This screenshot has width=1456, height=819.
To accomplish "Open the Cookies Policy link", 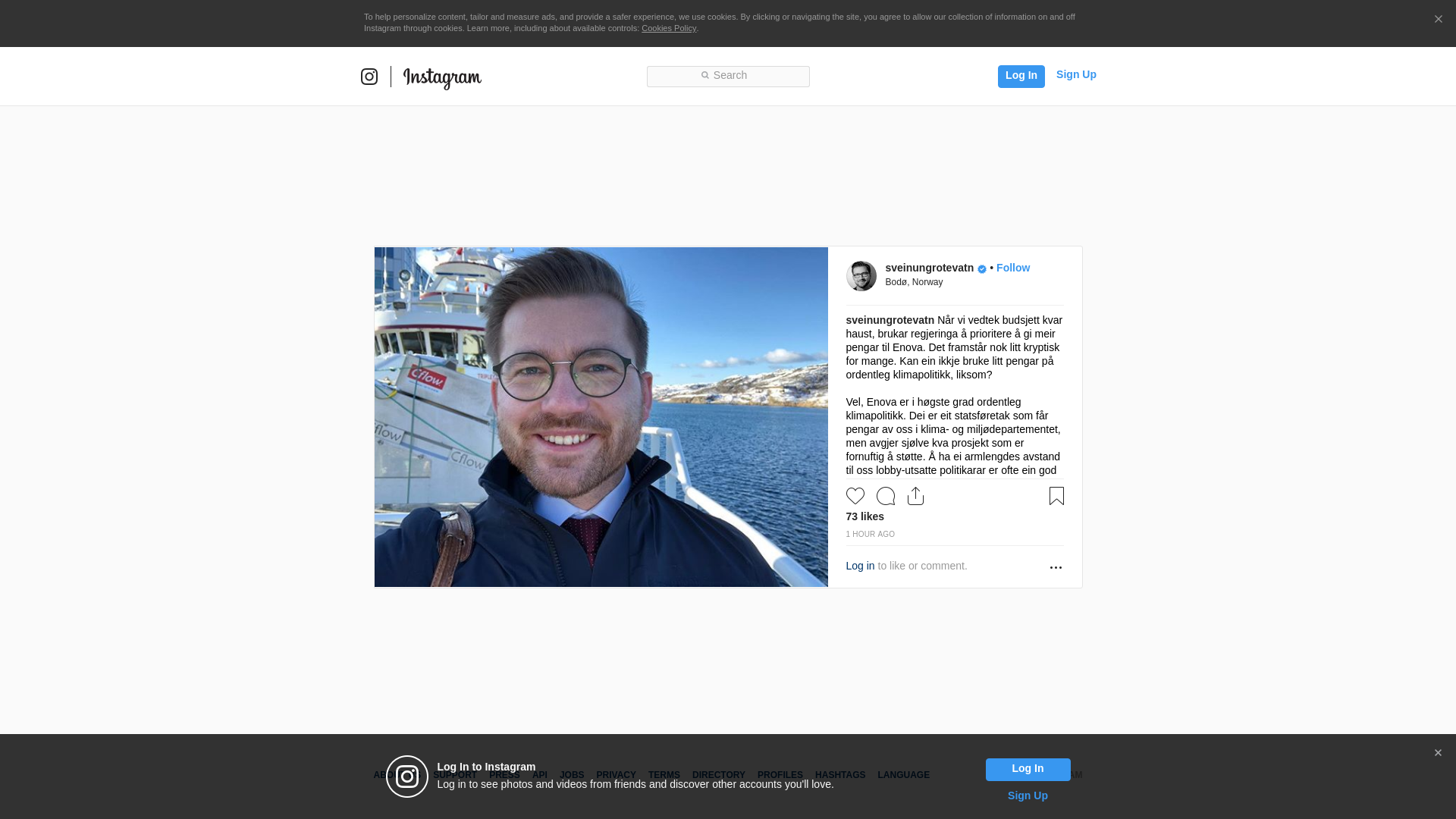I will point(669,28).
